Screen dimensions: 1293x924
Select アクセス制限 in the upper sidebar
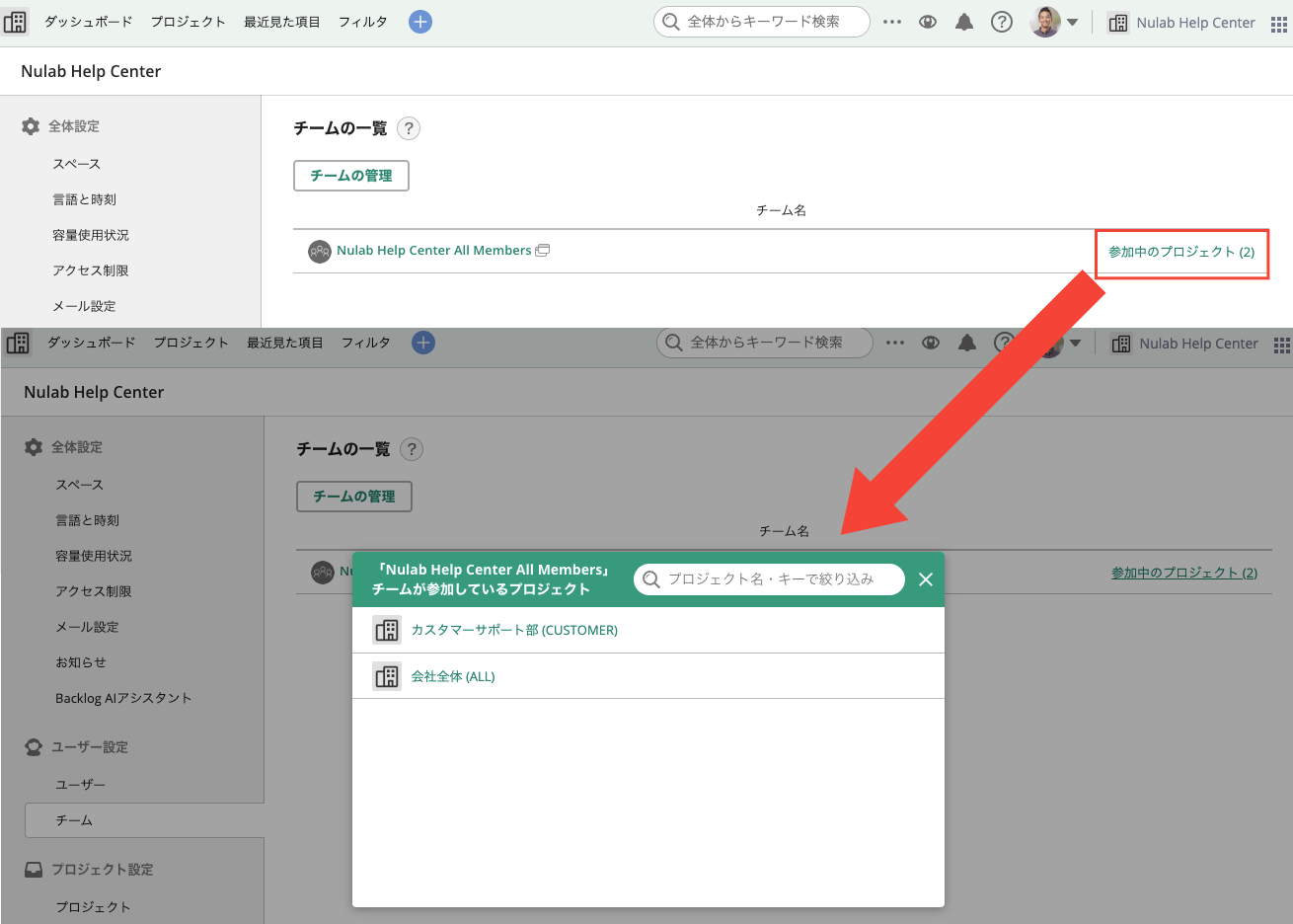[x=91, y=270]
